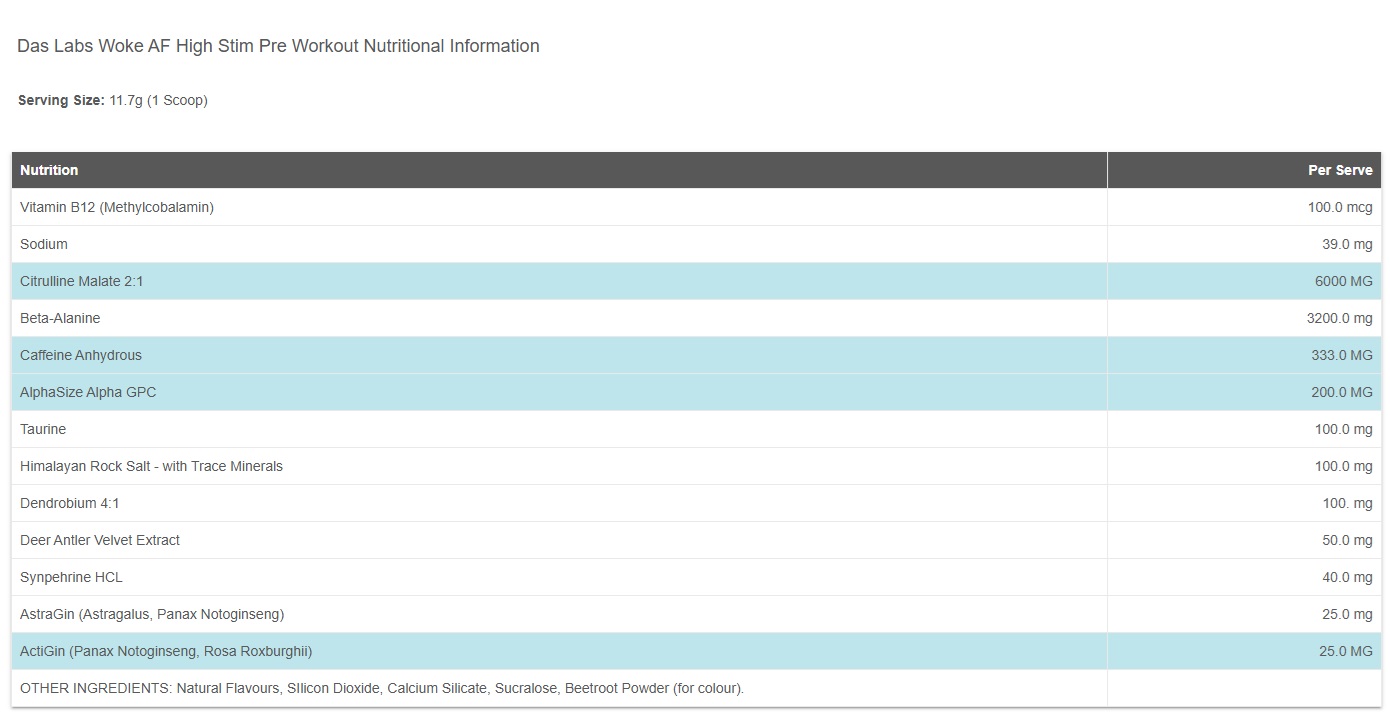1390x715 pixels.
Task: Click the '333.0 MG' caffeine value
Action: pos(1340,355)
